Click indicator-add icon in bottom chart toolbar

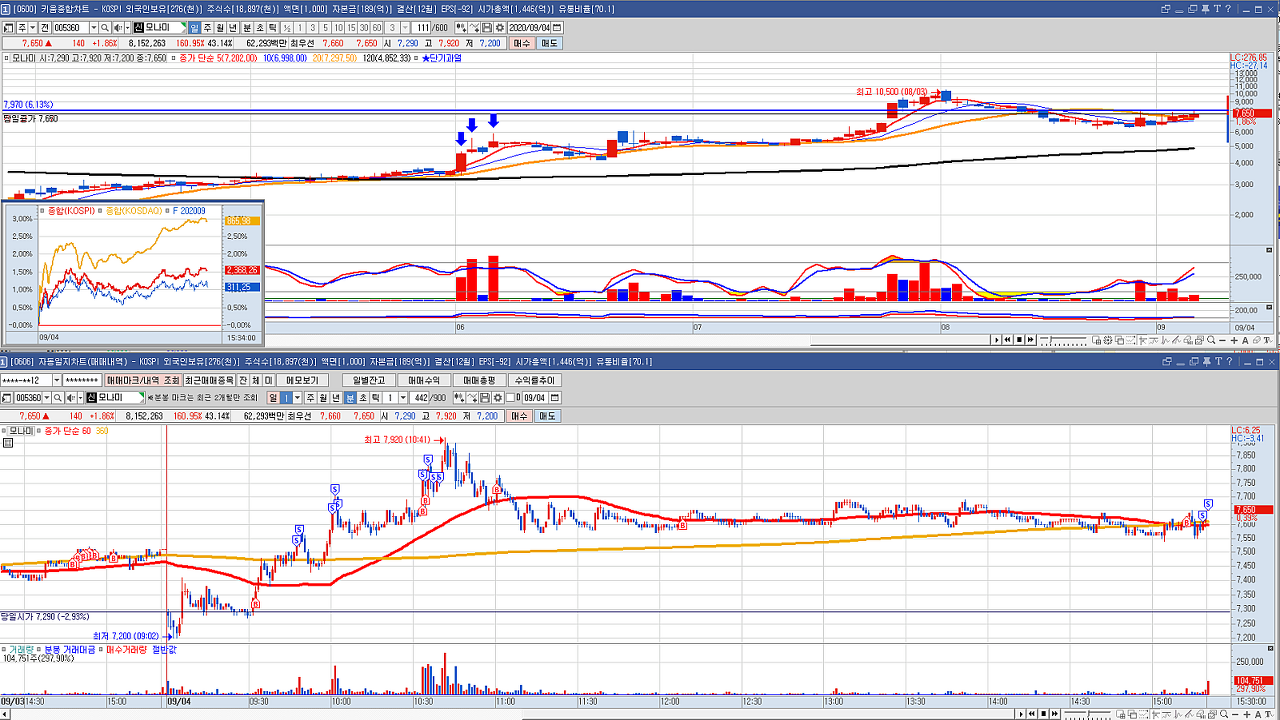coord(461,397)
